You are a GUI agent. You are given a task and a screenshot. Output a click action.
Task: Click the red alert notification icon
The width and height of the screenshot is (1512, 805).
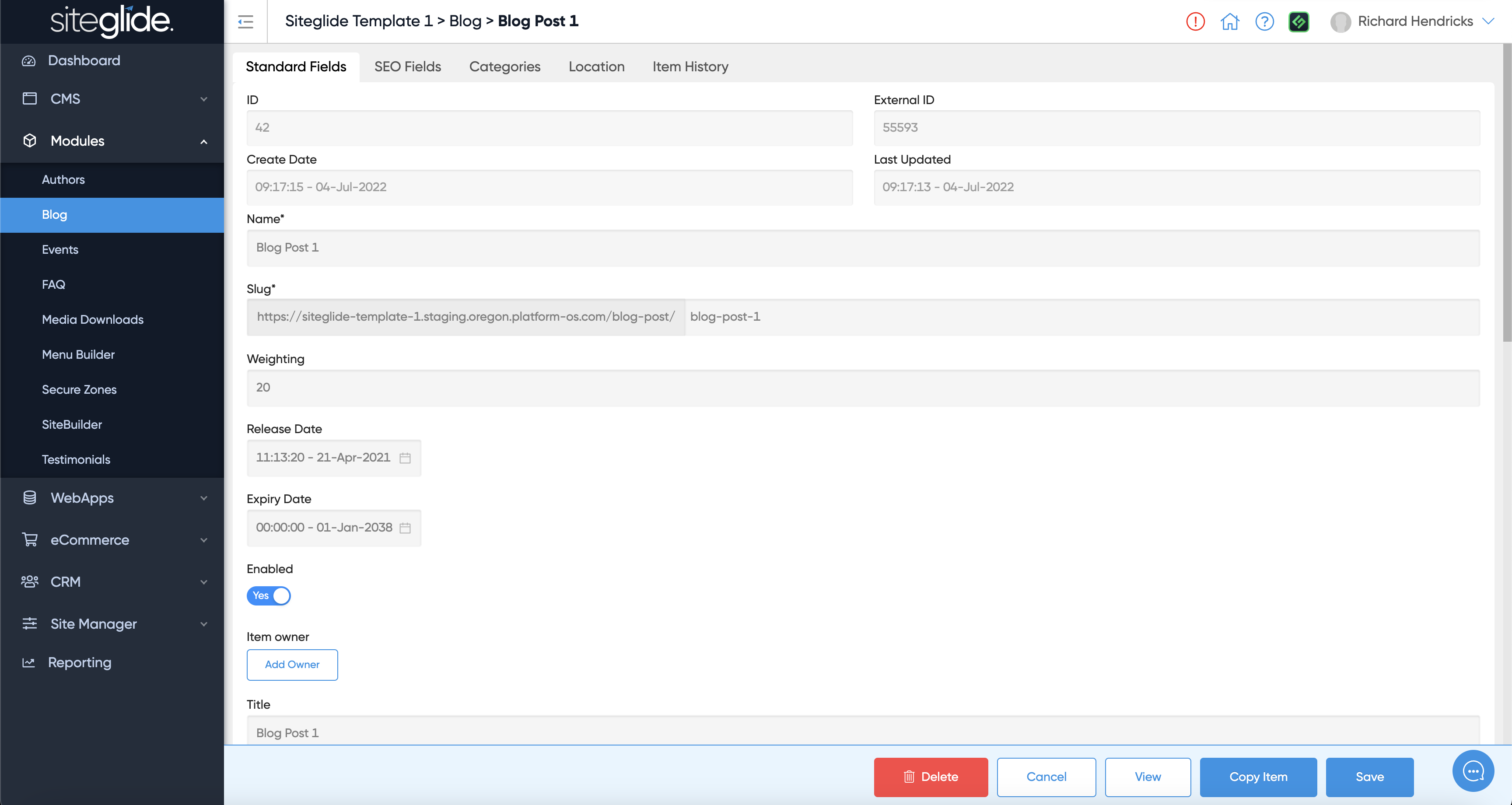[1195, 22]
